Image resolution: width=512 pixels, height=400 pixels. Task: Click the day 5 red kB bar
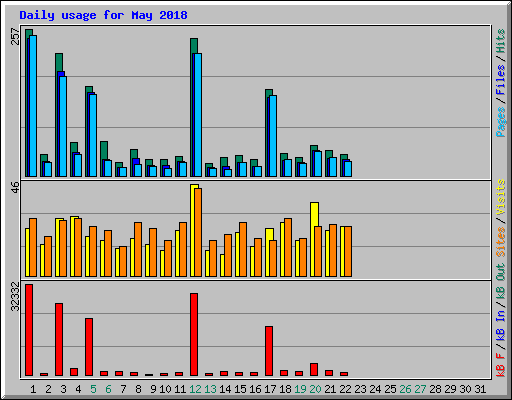[x=89, y=347]
